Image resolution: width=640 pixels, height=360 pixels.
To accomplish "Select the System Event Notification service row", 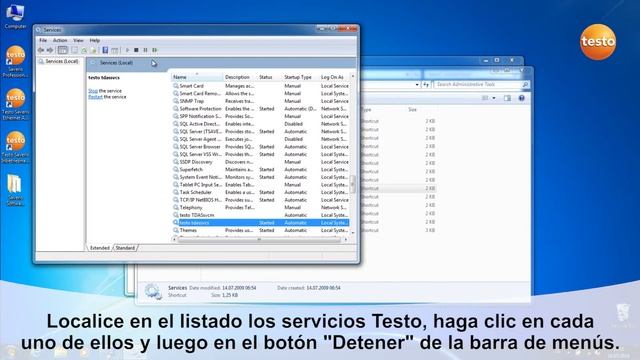I will [x=260, y=177].
